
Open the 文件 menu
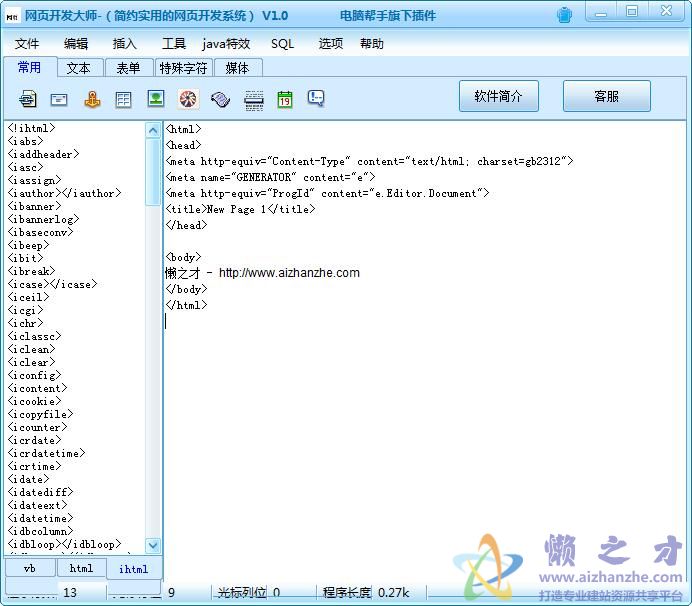(27, 43)
